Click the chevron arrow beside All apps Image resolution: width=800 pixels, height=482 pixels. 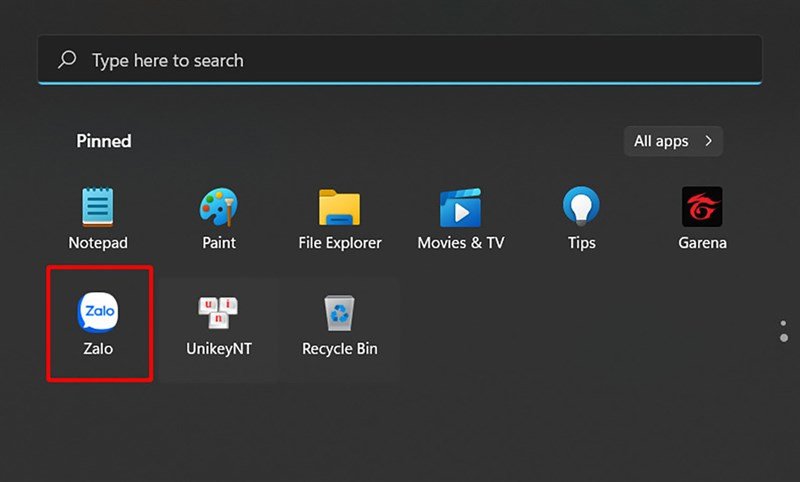(x=708, y=141)
